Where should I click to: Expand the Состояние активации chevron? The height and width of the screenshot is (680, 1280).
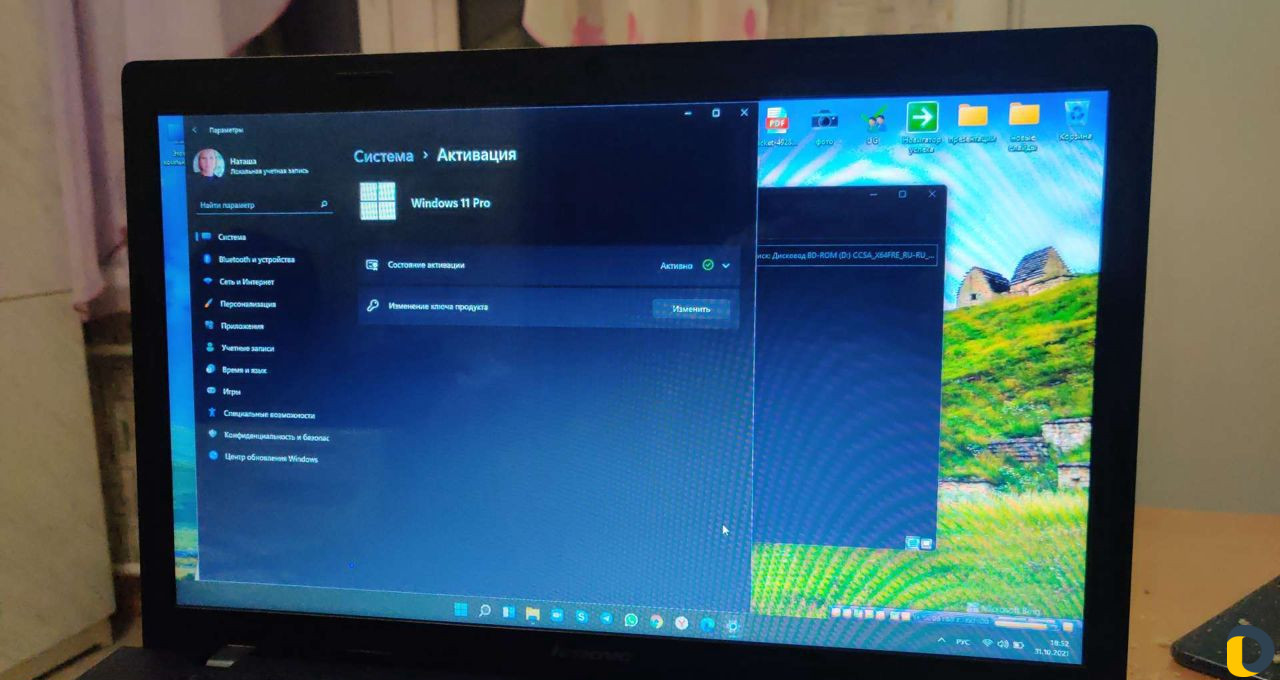tap(726, 266)
